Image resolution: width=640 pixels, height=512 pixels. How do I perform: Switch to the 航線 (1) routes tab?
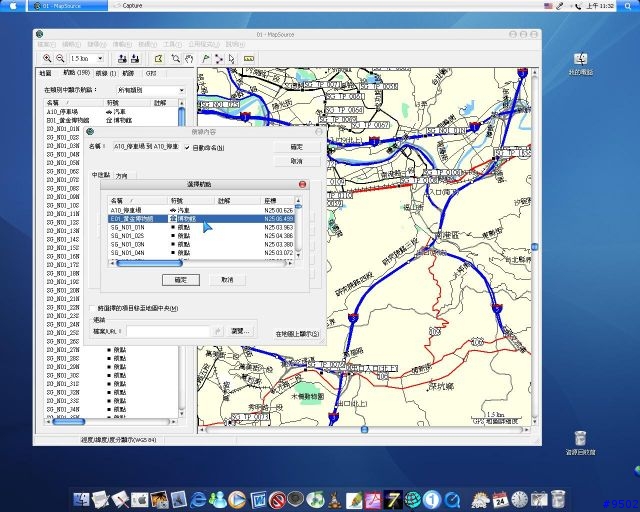click(106, 73)
